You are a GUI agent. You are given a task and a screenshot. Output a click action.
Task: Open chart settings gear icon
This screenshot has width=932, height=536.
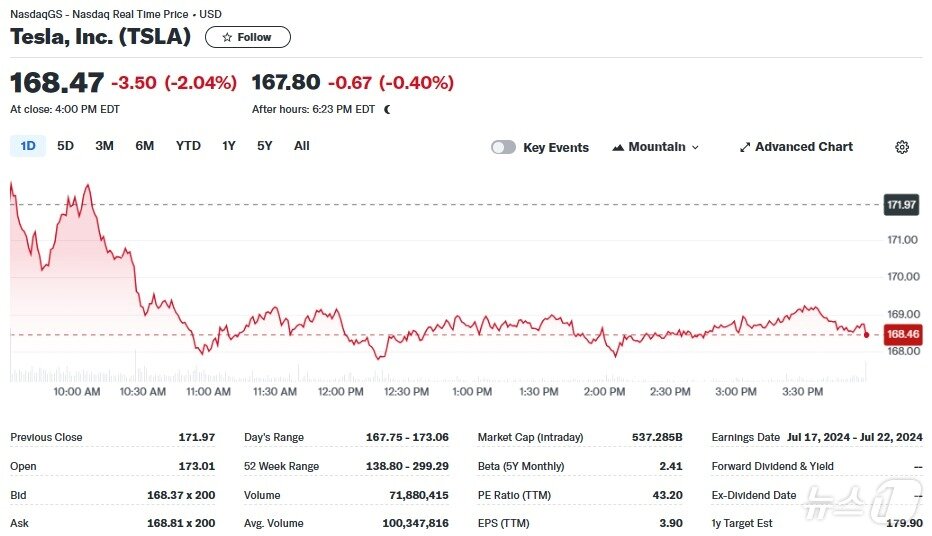(x=902, y=147)
